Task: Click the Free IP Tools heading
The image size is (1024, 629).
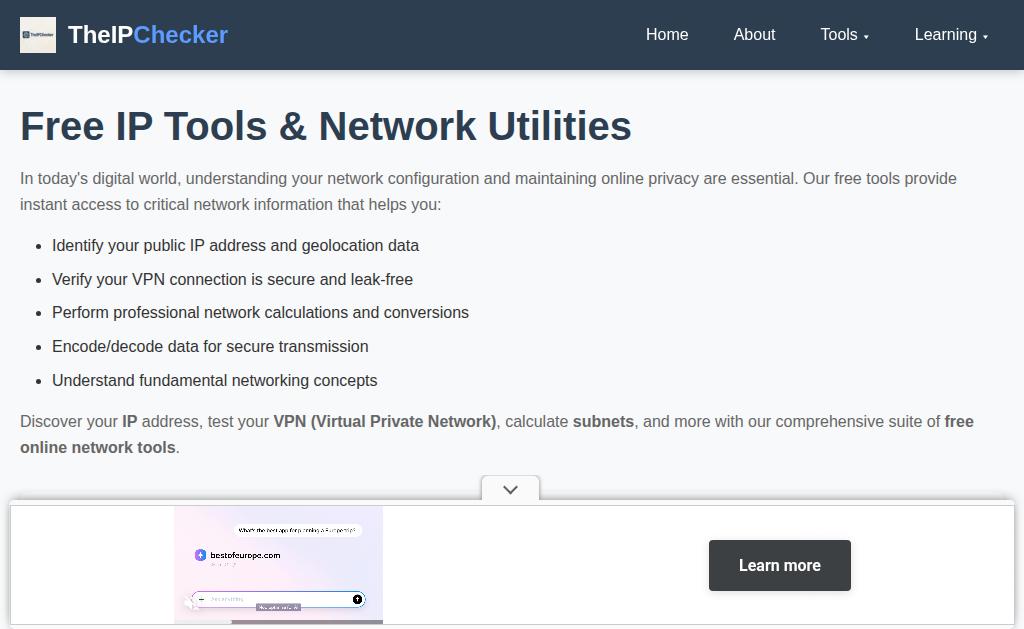Action: [326, 126]
